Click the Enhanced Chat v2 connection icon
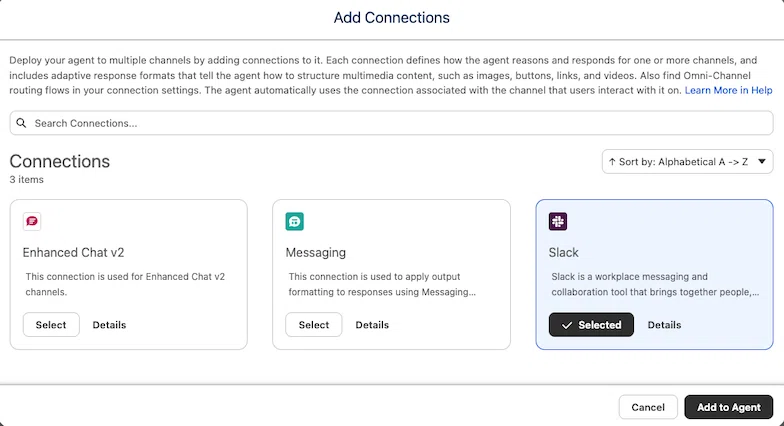The height and width of the screenshot is (426, 784). (x=32, y=221)
